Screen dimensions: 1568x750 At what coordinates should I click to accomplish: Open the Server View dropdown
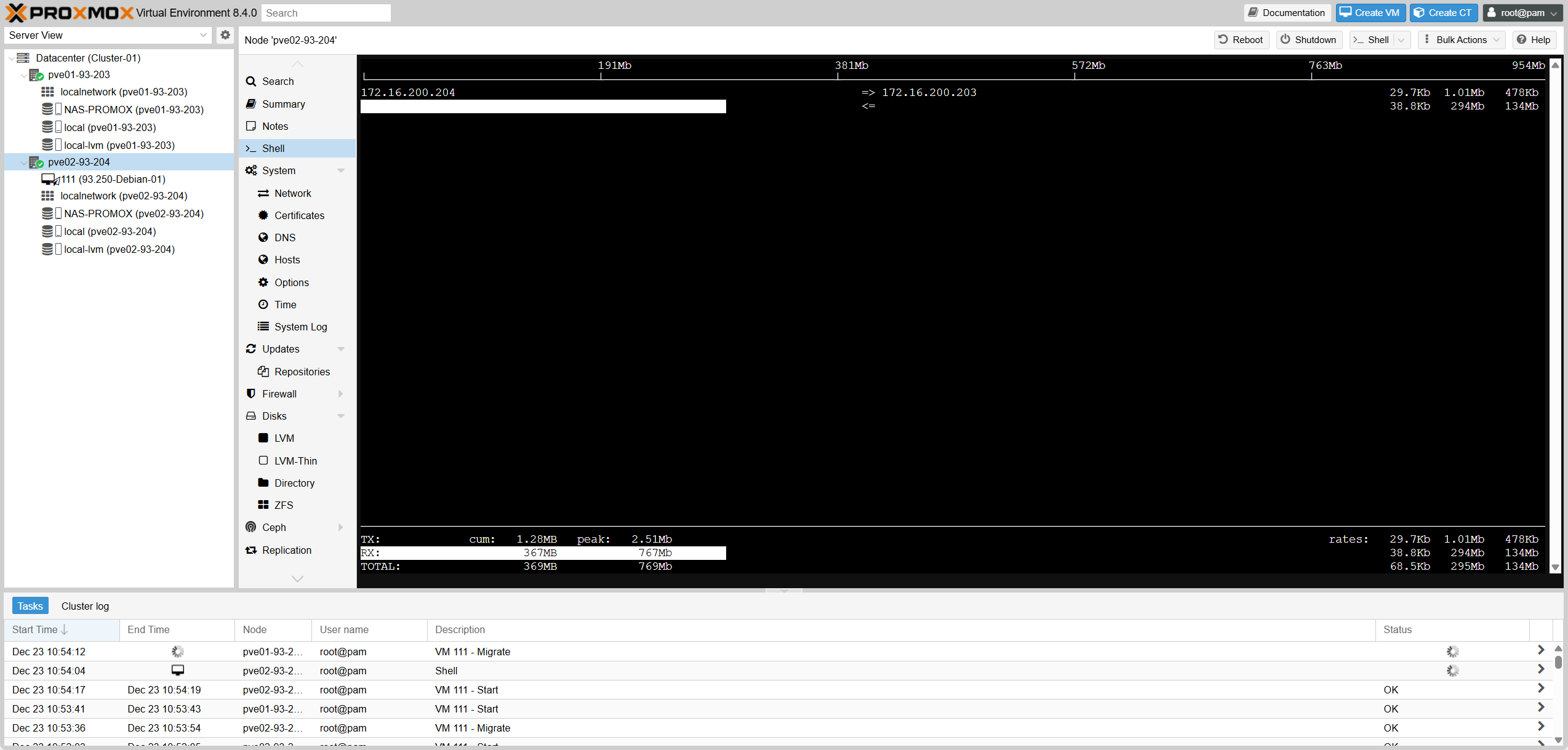tap(203, 35)
